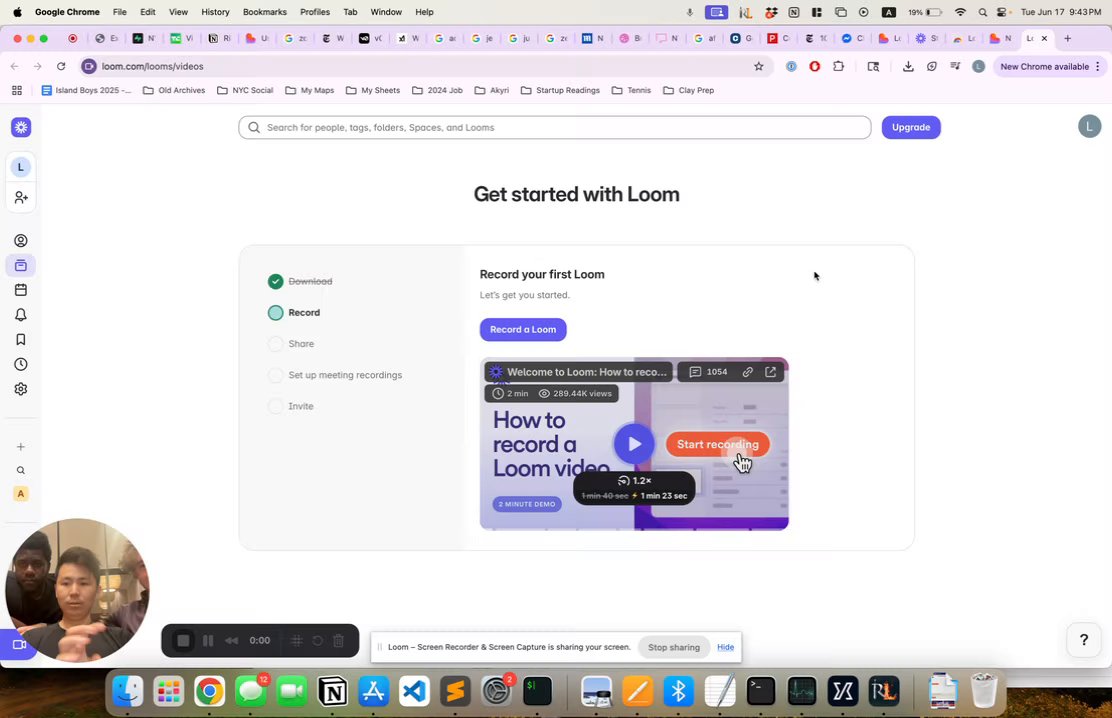Open a new Chrome tab with plus

click(1067, 38)
